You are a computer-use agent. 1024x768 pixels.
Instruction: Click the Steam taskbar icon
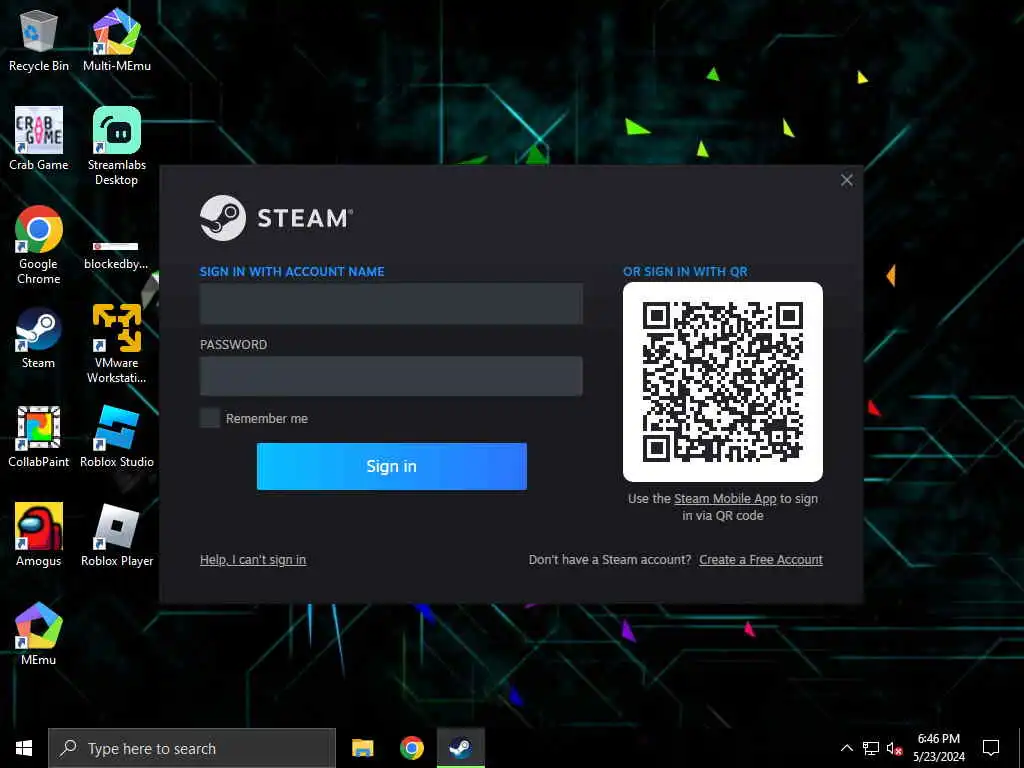461,748
